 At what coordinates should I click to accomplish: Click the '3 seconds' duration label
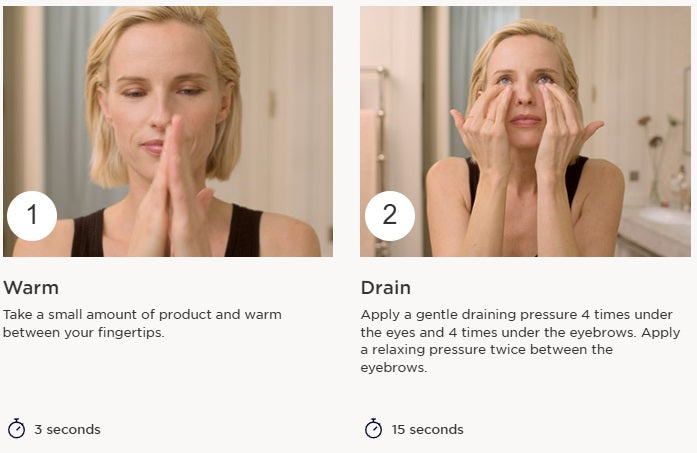67,429
